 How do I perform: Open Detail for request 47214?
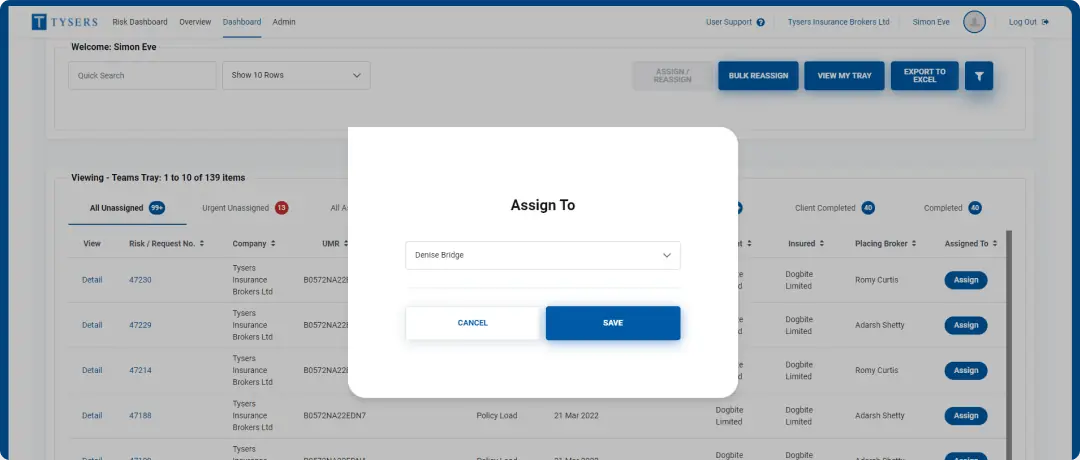pyautogui.click(x=92, y=370)
